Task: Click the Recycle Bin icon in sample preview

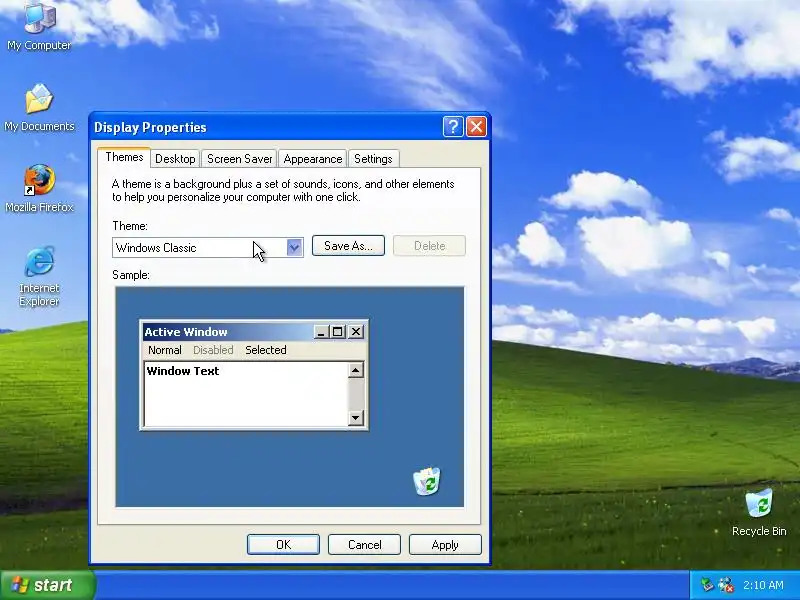Action: pyautogui.click(x=427, y=481)
